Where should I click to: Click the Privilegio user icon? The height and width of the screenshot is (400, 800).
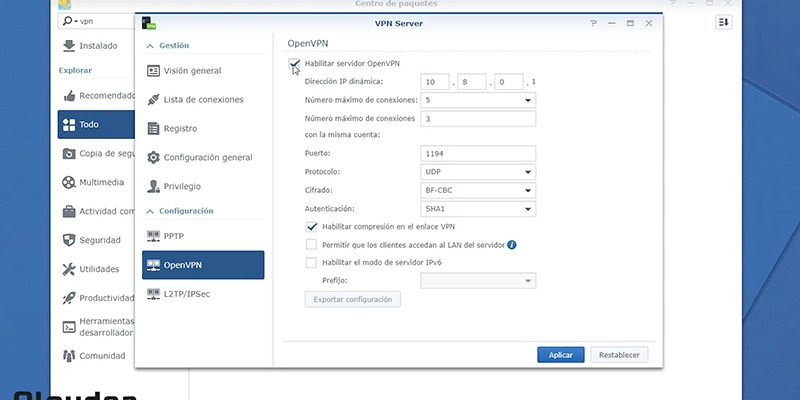[x=153, y=187]
